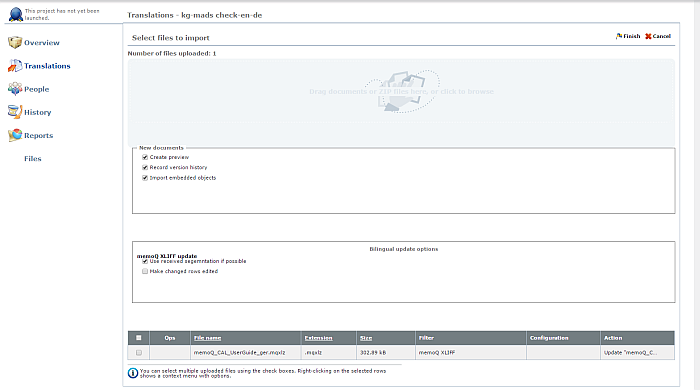Click the History scroll icon
The width and height of the screenshot is (700, 390).
[x=15, y=112]
